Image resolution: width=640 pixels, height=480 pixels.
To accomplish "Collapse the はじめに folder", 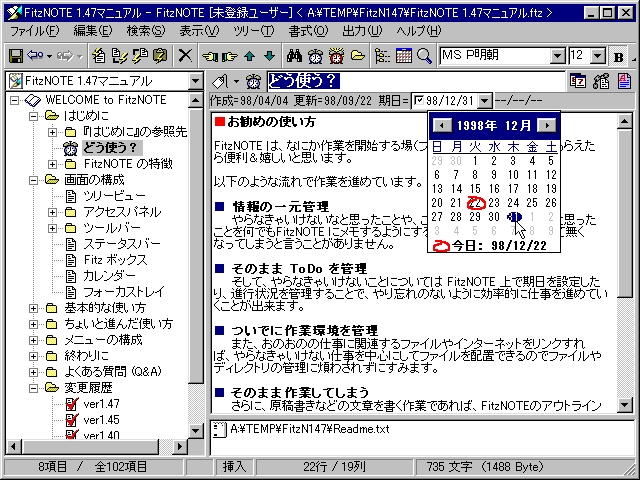I will tap(34, 116).
